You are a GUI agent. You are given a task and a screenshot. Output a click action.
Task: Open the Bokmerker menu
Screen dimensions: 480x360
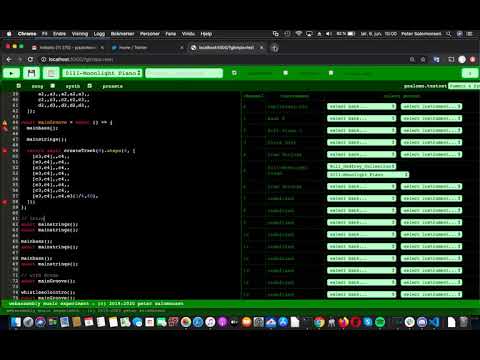(122, 34)
